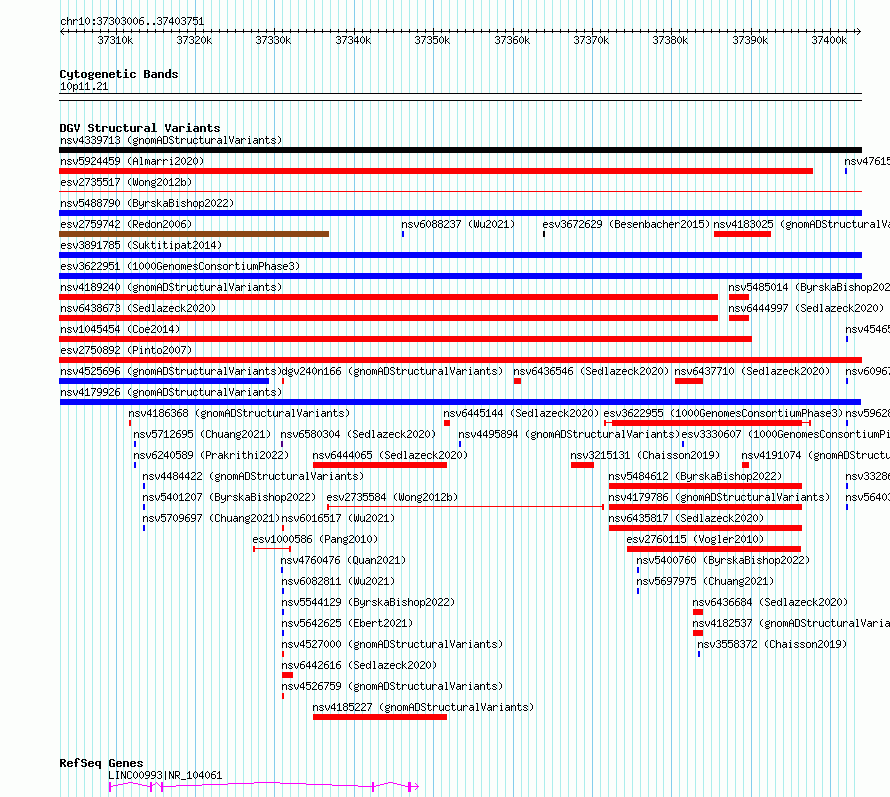Click esv3622955 1000Genomes variant label

pos(723,413)
